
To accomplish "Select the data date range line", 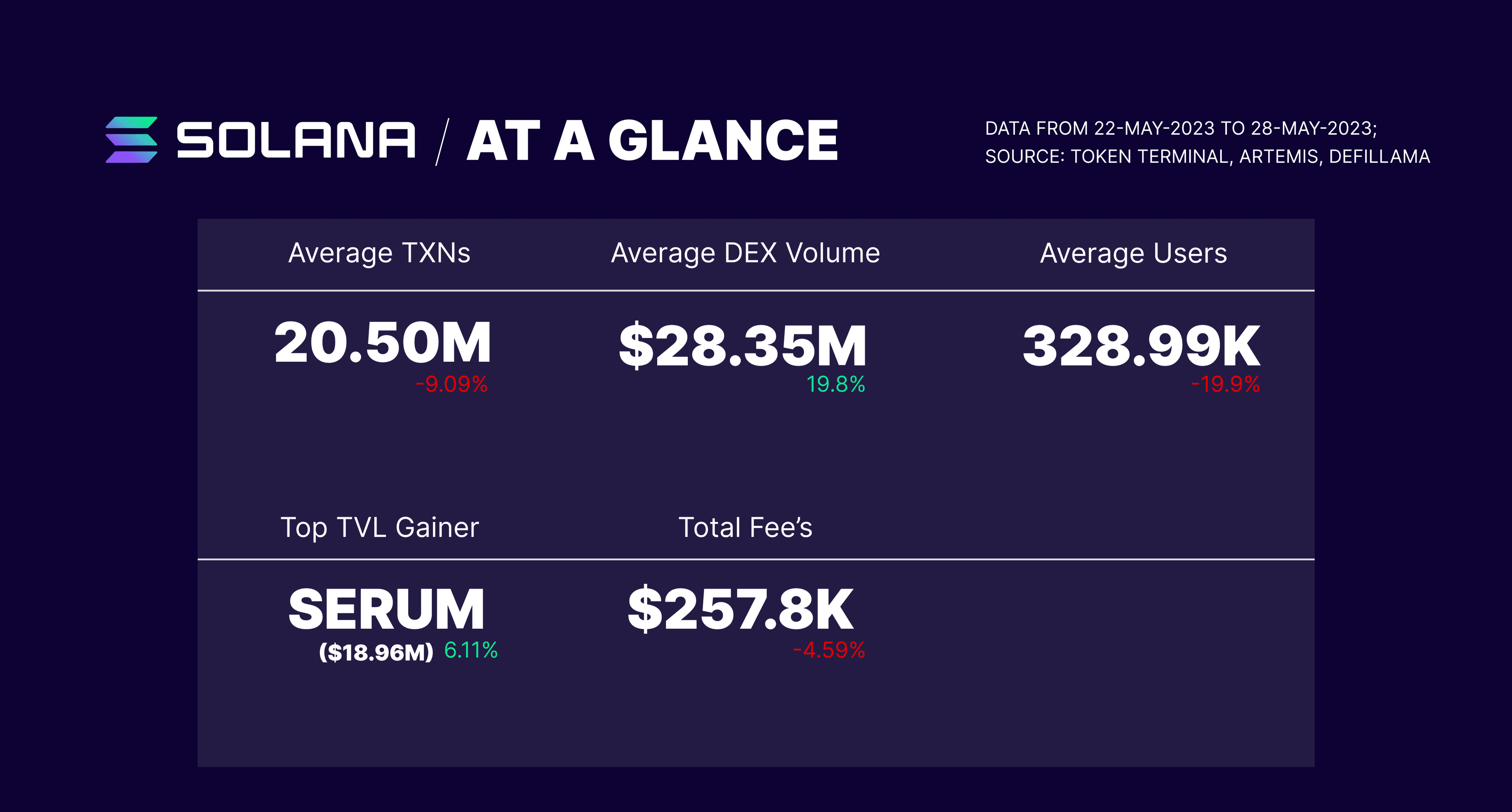I will coord(1181,128).
